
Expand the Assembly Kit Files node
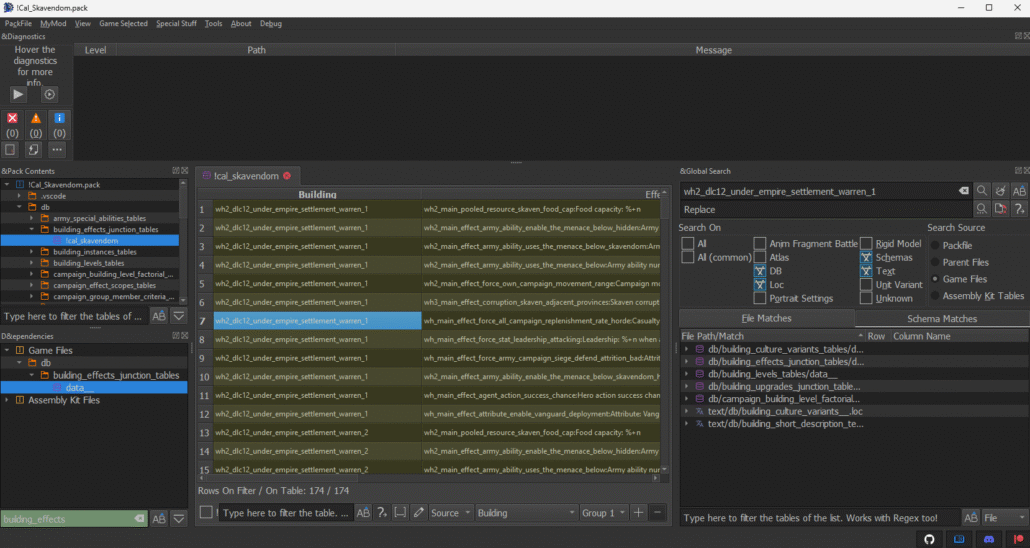coord(8,400)
